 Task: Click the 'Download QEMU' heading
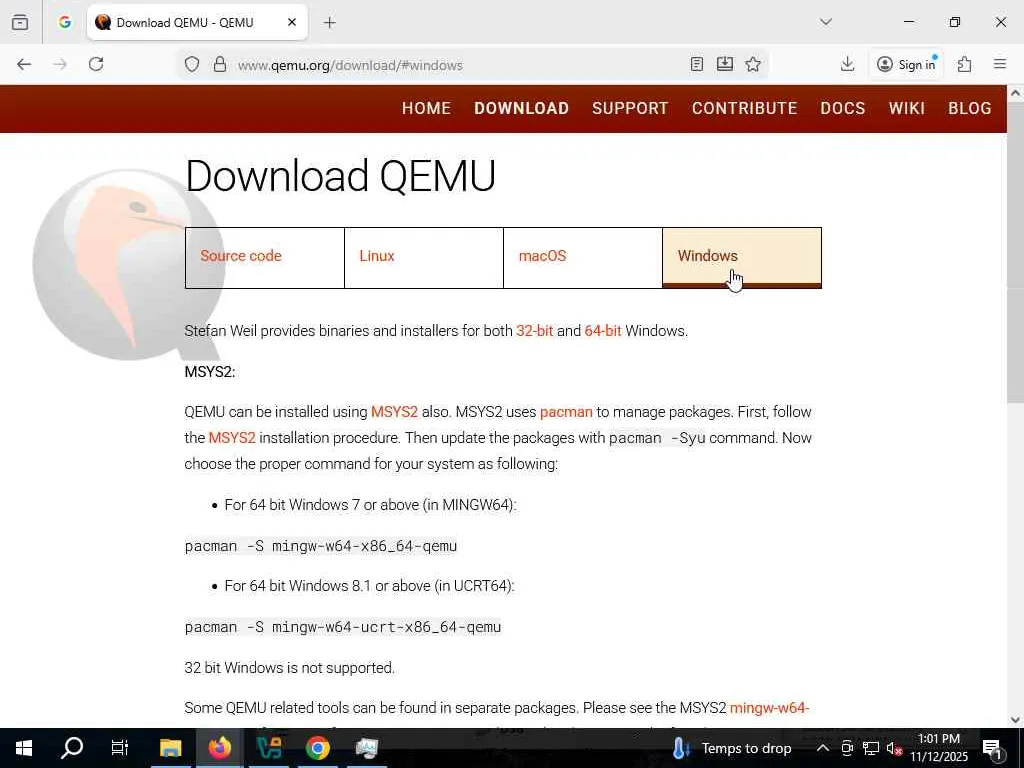pyautogui.click(x=340, y=176)
